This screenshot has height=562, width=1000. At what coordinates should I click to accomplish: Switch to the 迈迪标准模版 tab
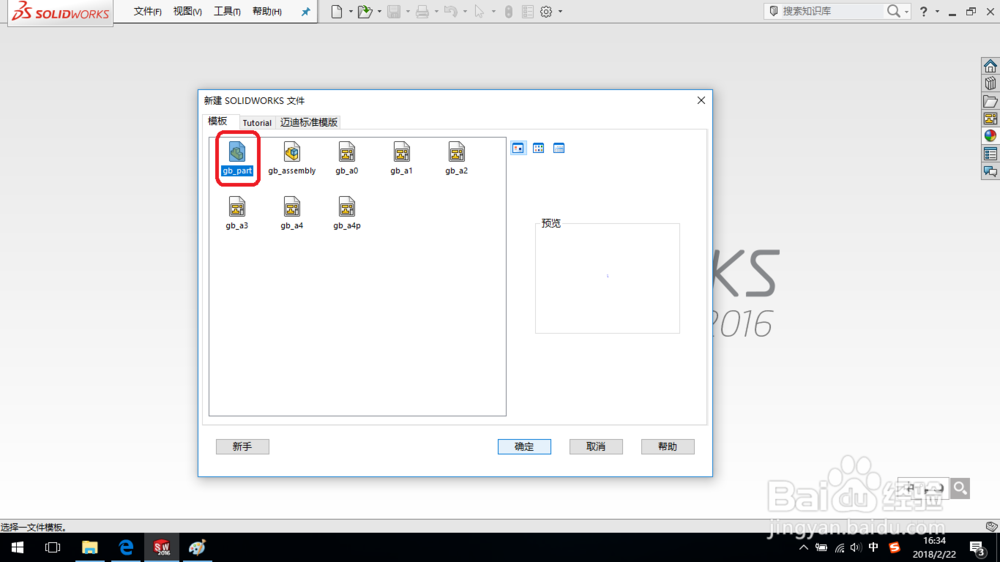point(309,122)
